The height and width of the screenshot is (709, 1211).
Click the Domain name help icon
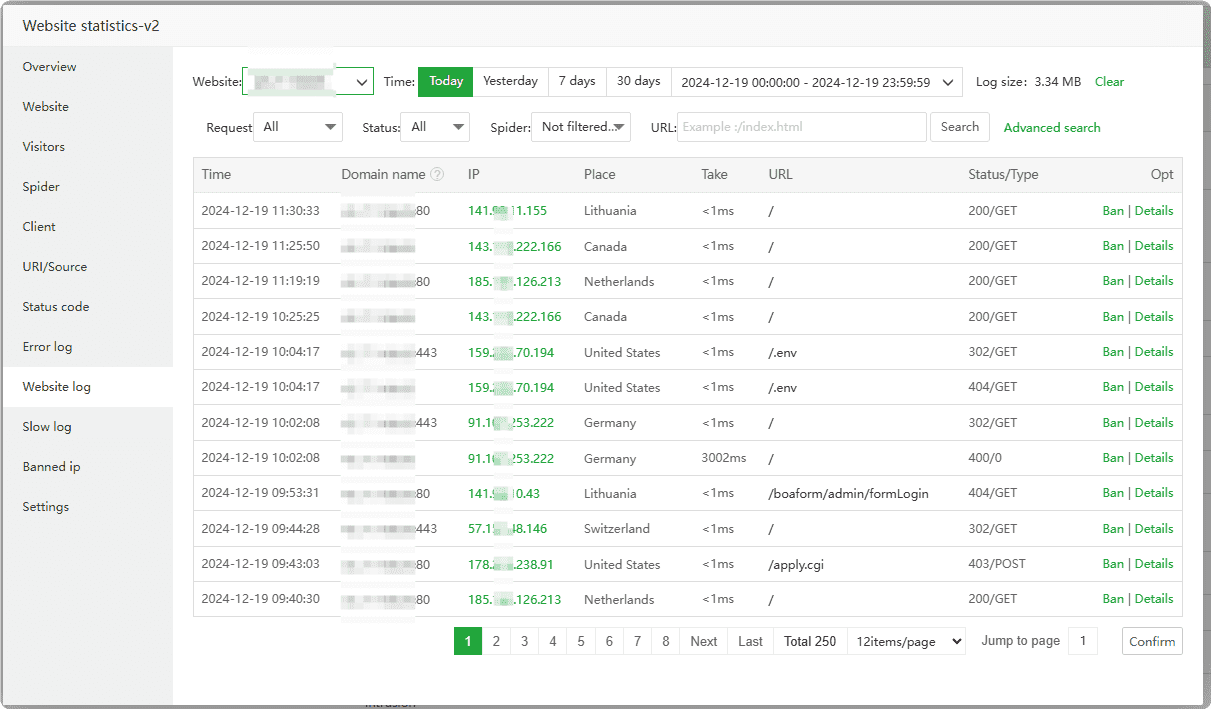point(437,174)
